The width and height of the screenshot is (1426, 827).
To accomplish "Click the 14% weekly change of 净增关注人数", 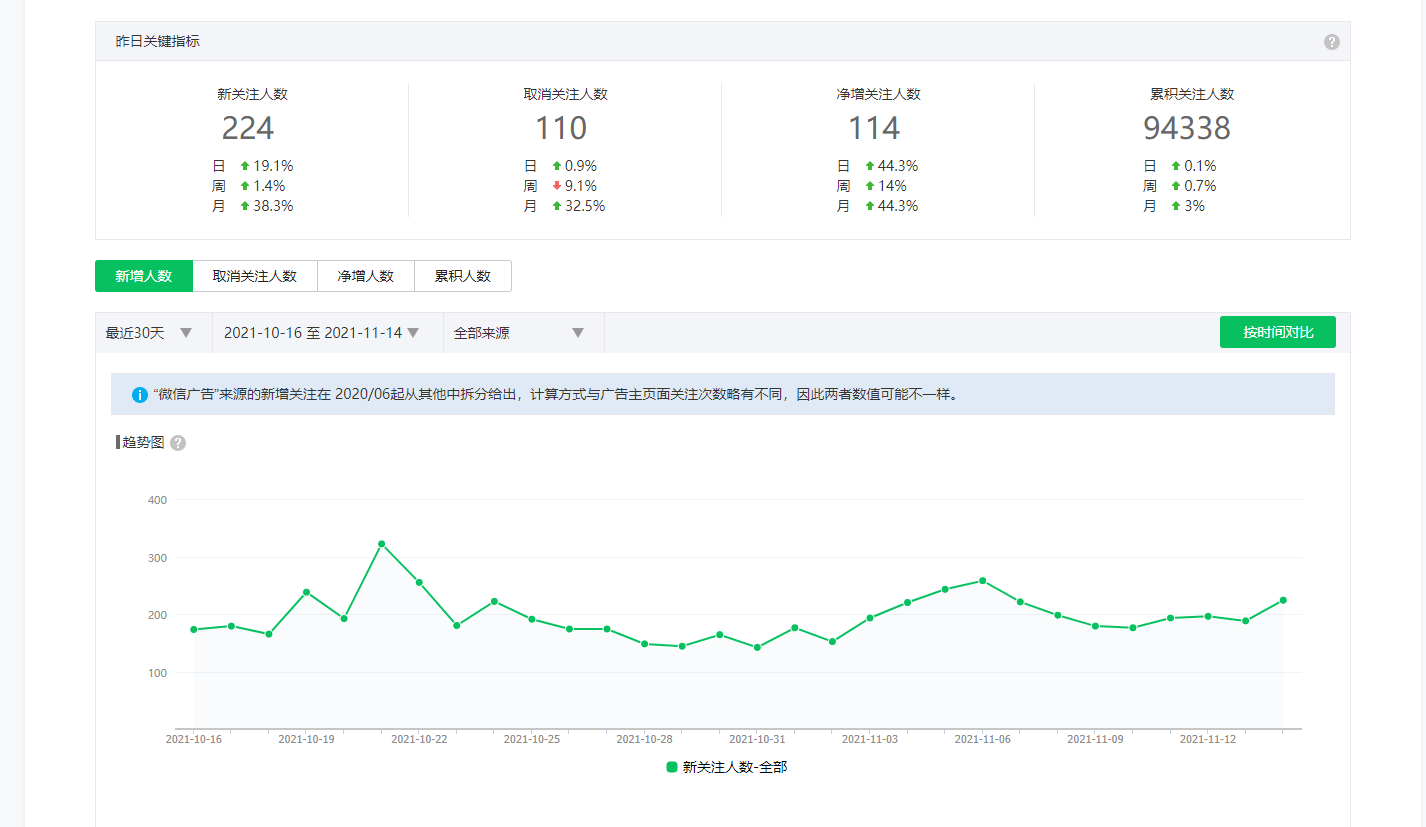I will tap(893, 186).
